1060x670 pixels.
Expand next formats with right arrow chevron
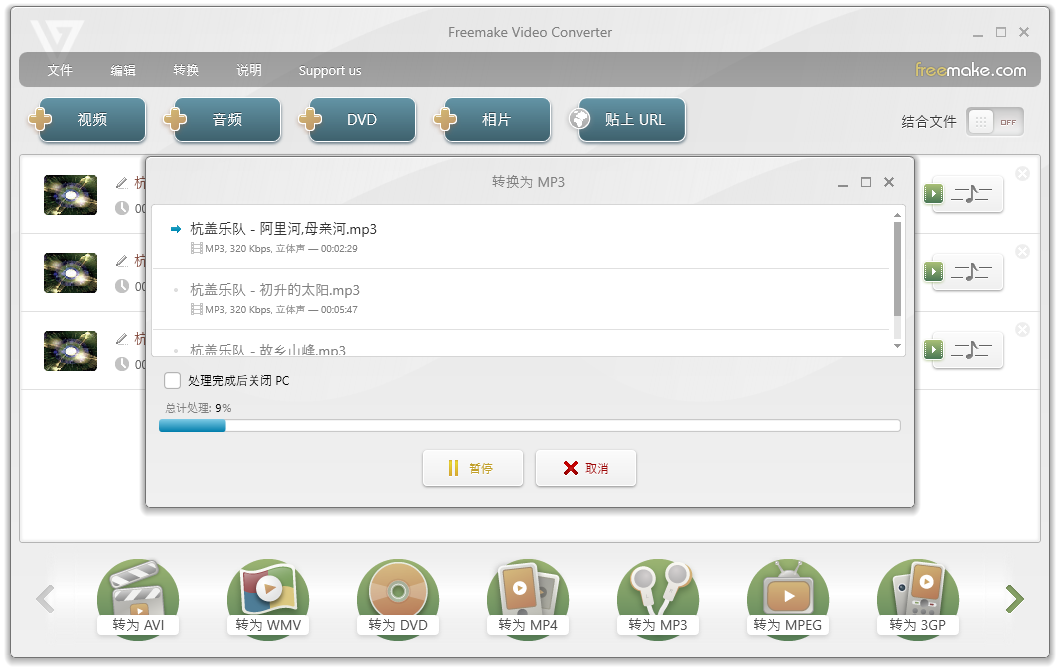tap(1014, 598)
